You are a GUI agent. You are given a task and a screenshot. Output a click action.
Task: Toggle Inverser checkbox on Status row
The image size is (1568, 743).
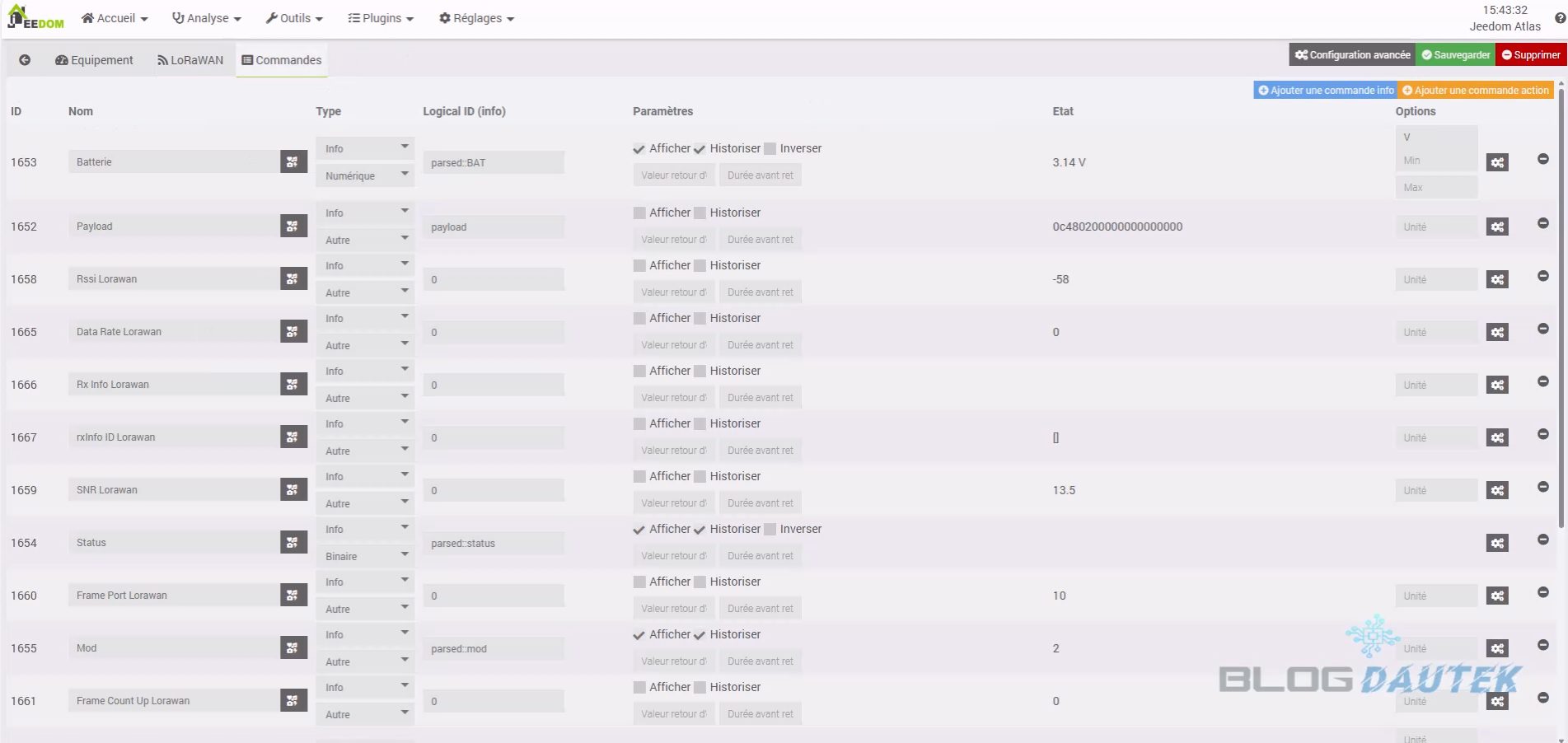click(x=770, y=530)
